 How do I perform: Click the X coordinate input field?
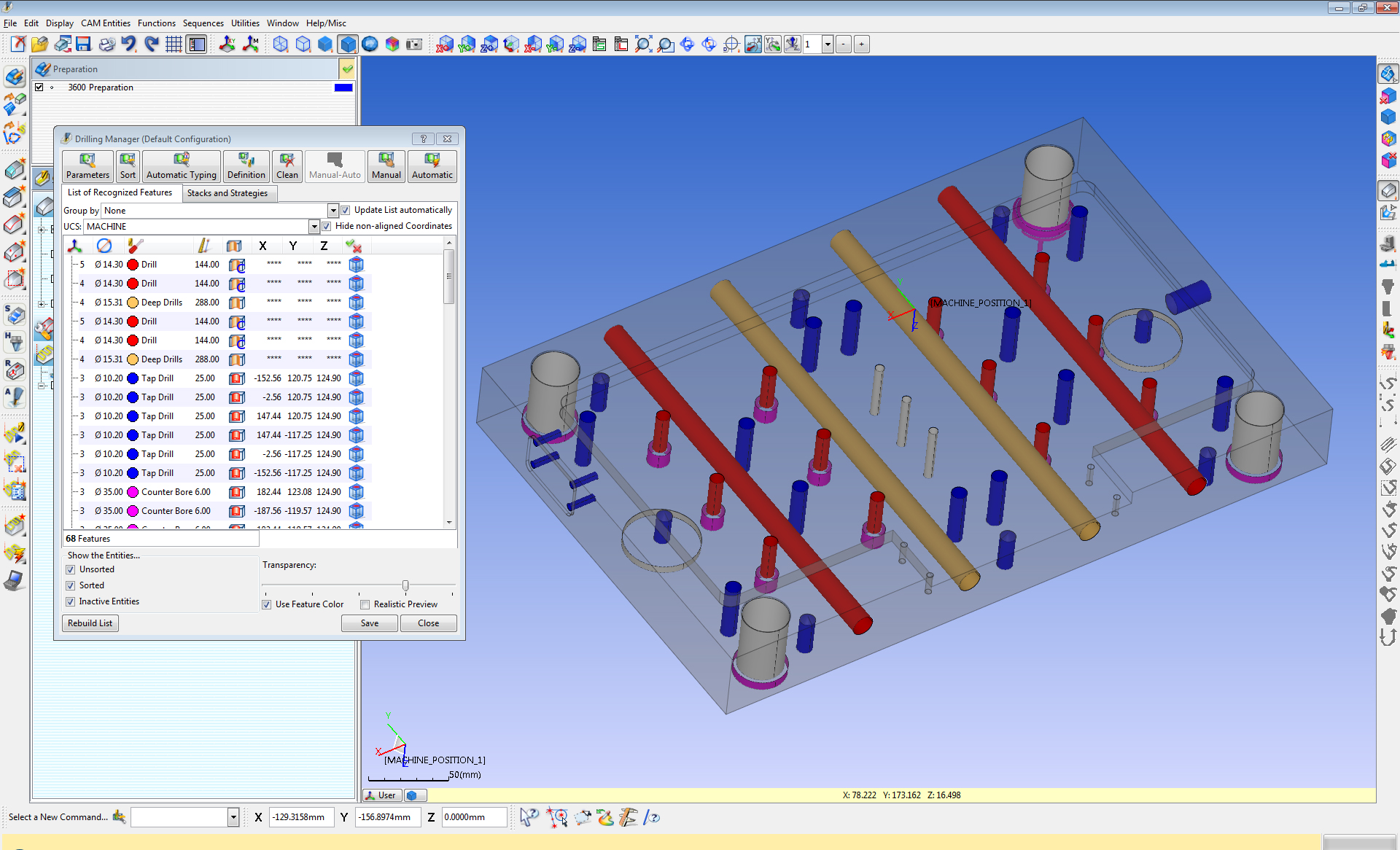pyautogui.click(x=300, y=817)
